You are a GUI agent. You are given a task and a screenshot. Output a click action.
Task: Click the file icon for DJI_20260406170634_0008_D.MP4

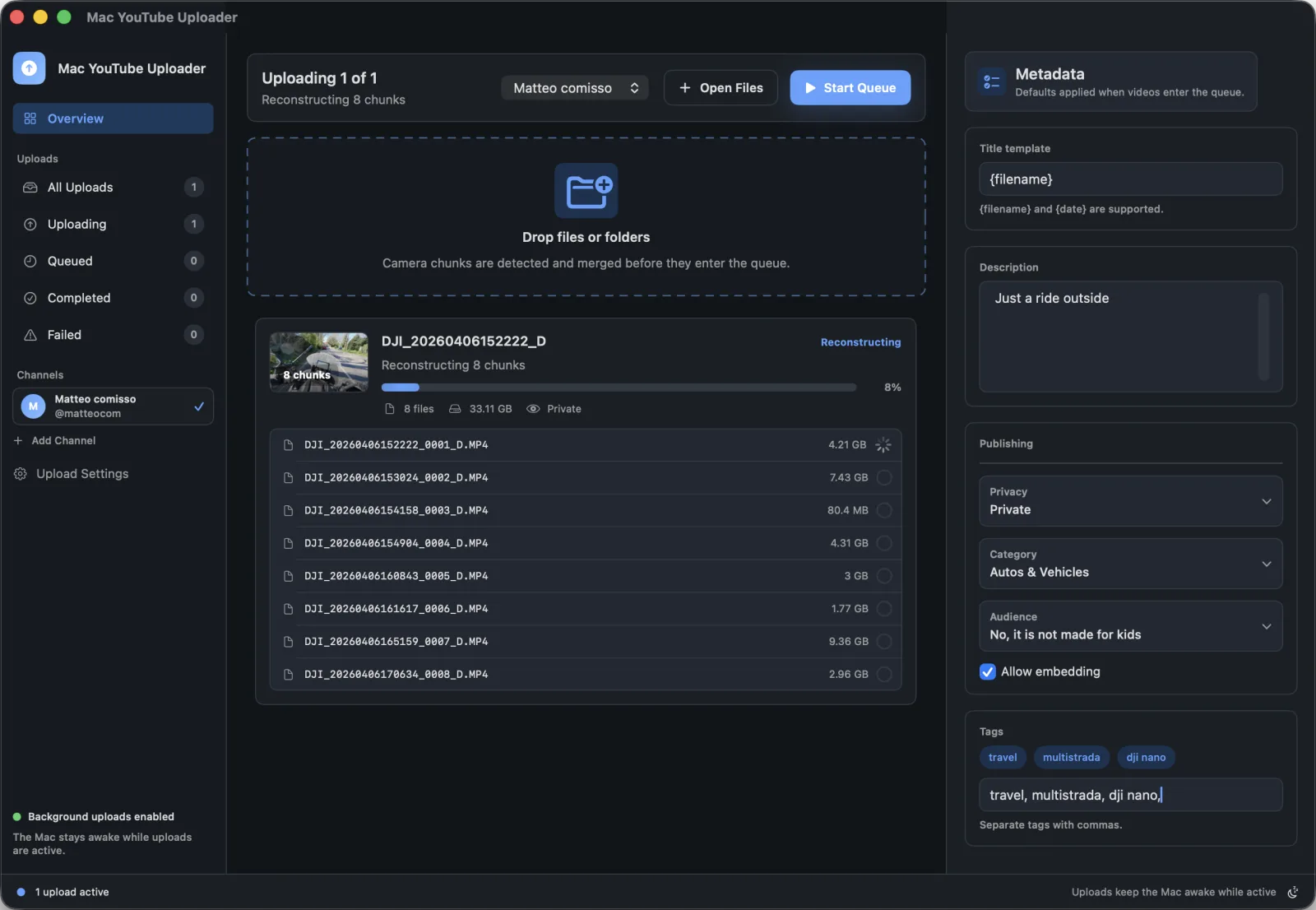(289, 675)
